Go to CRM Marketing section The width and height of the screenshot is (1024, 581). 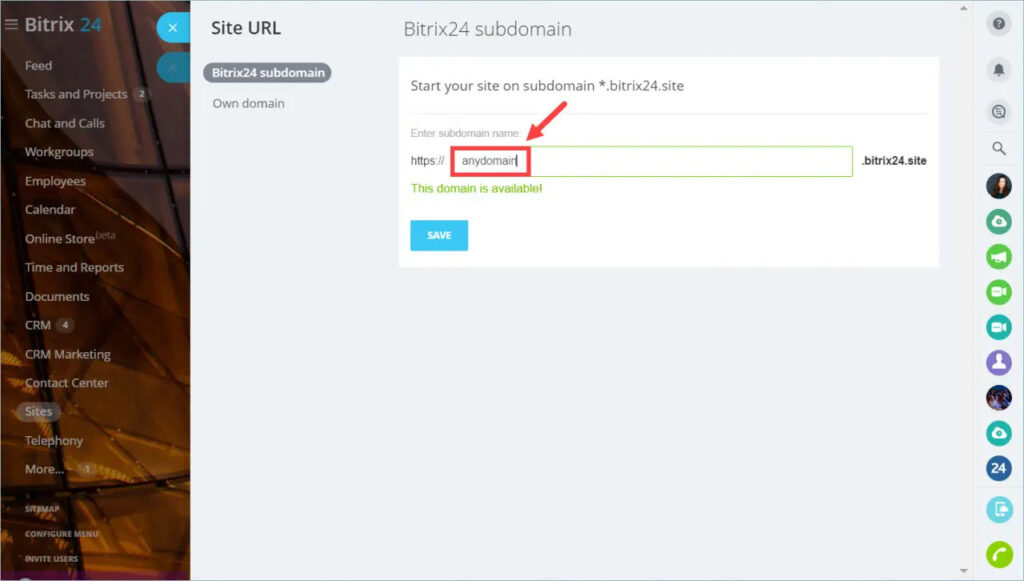tap(68, 354)
